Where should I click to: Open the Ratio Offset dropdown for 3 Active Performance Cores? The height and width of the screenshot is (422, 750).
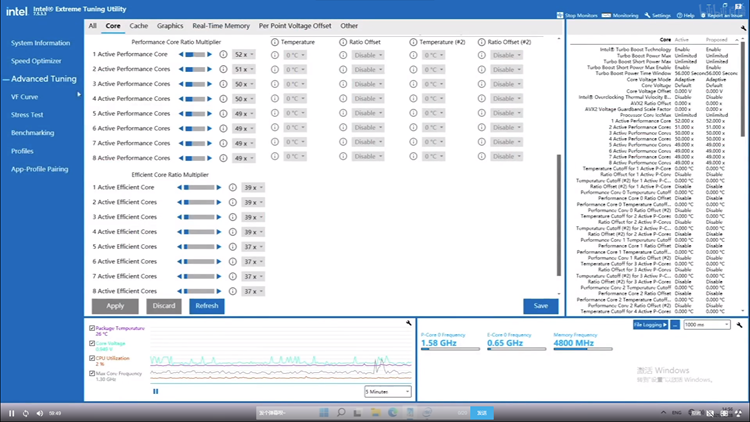pyautogui.click(x=368, y=84)
